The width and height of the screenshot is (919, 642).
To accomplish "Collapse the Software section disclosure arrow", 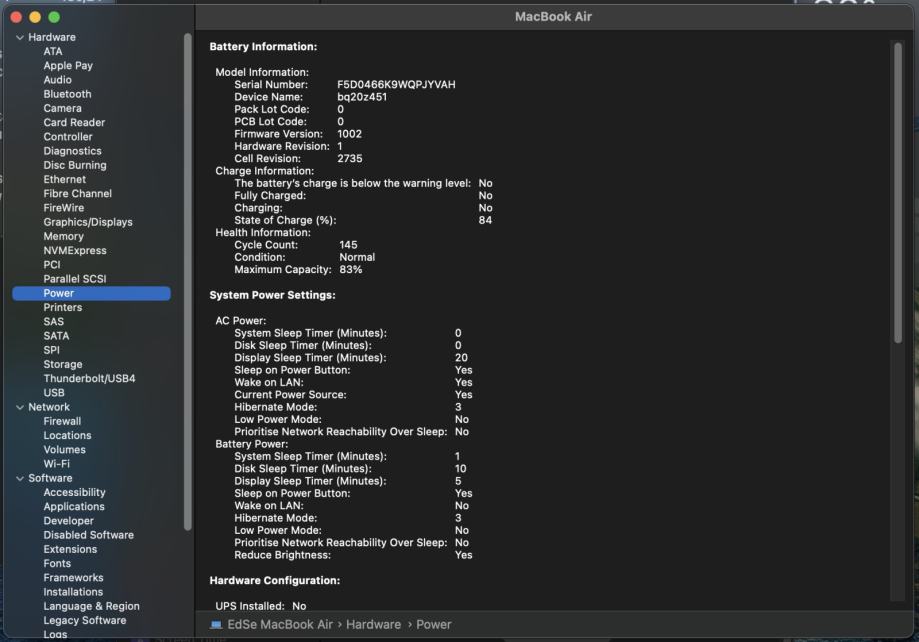I will tap(20, 478).
